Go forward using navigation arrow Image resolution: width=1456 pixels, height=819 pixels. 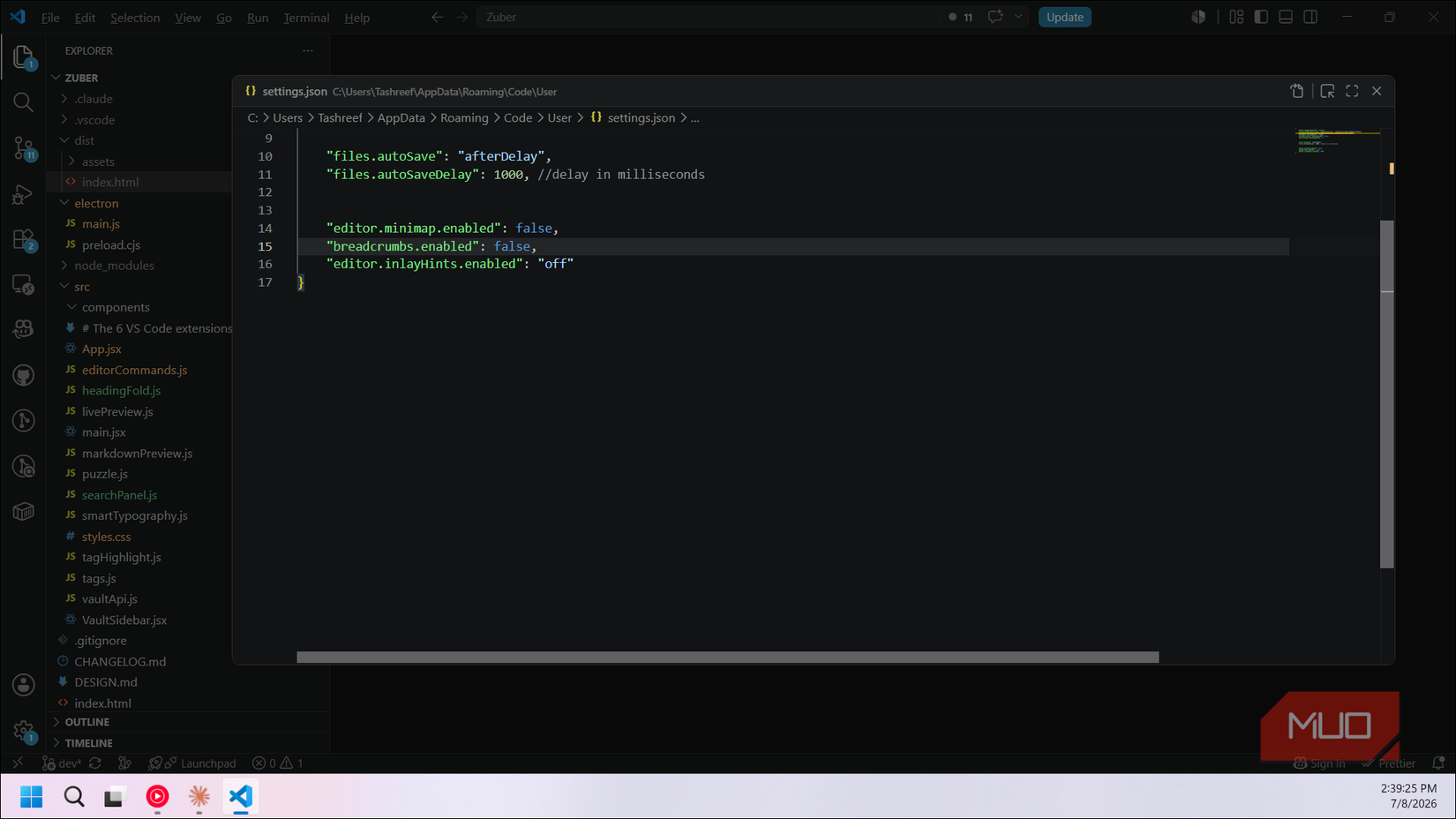click(462, 17)
